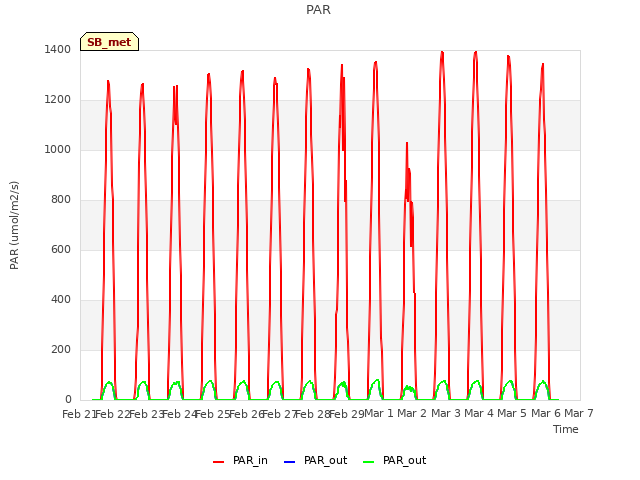
Task: Click the Feb 25 x-axis label
Action: pos(212,414)
